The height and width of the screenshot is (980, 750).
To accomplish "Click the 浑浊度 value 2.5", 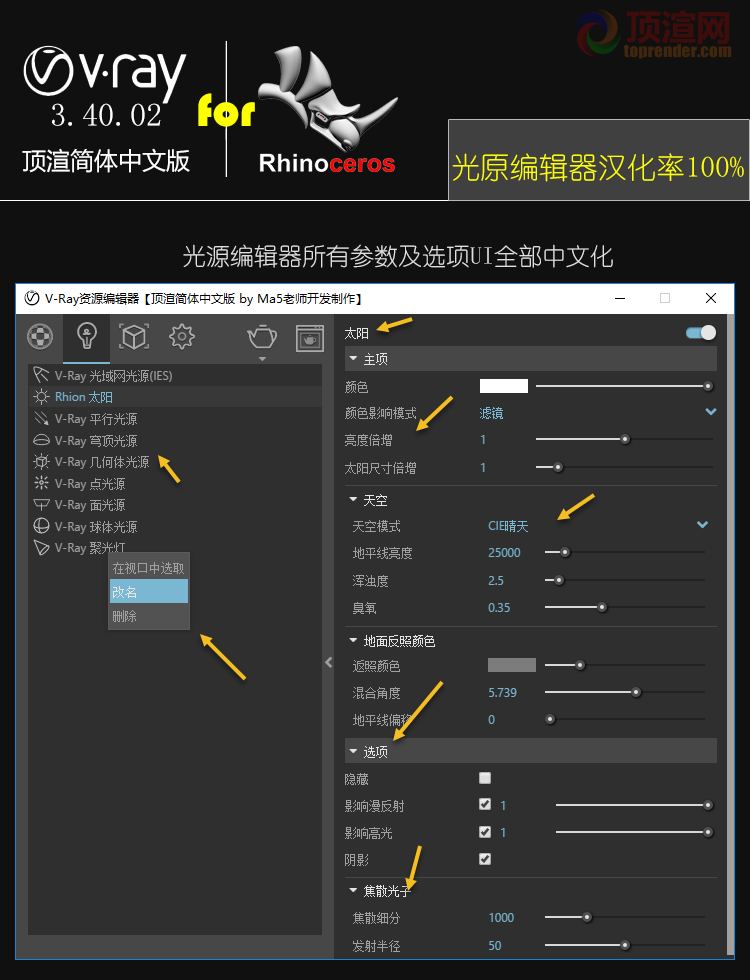I will [496, 581].
